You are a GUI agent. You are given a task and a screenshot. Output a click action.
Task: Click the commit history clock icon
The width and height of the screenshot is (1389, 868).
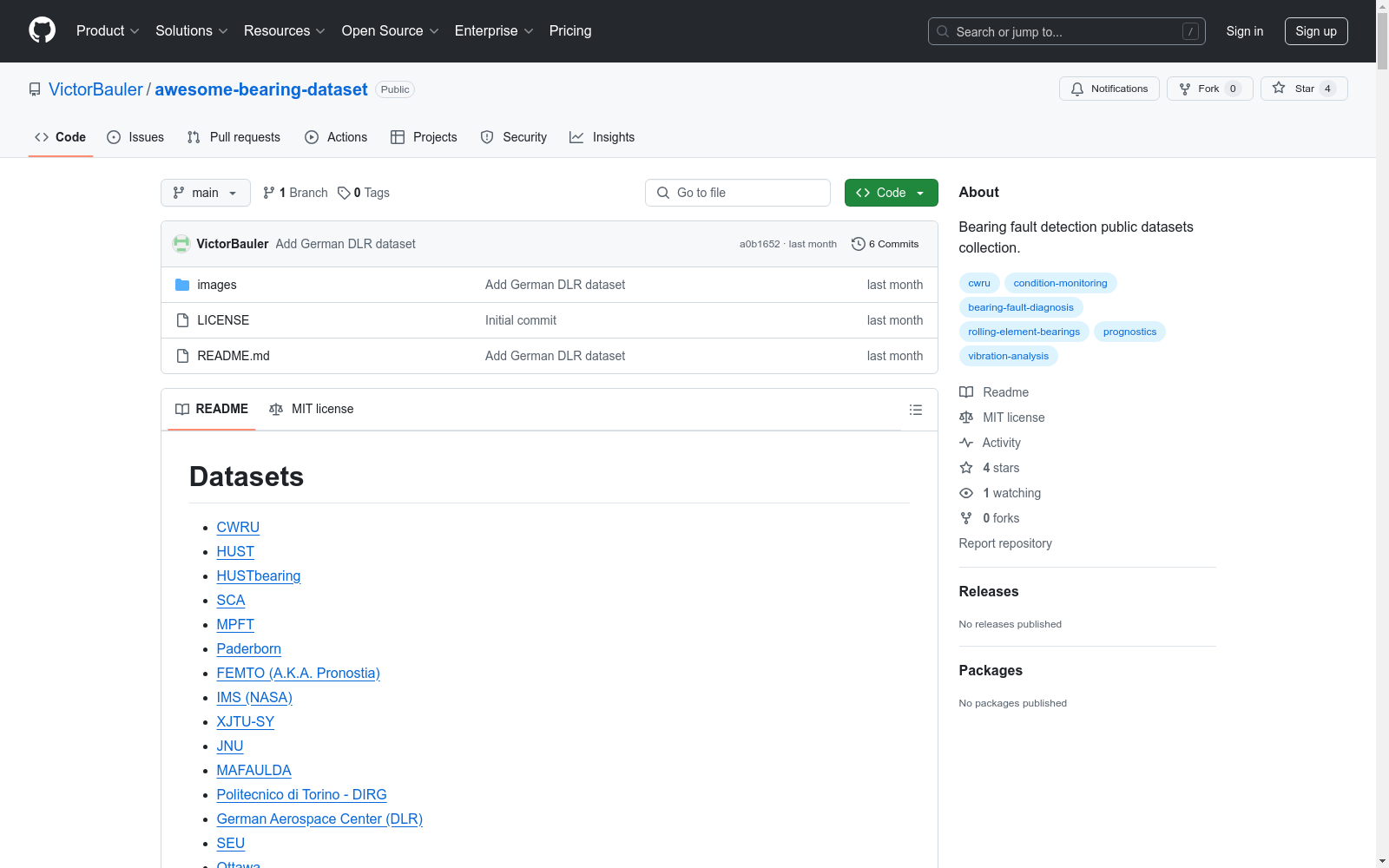point(859,244)
